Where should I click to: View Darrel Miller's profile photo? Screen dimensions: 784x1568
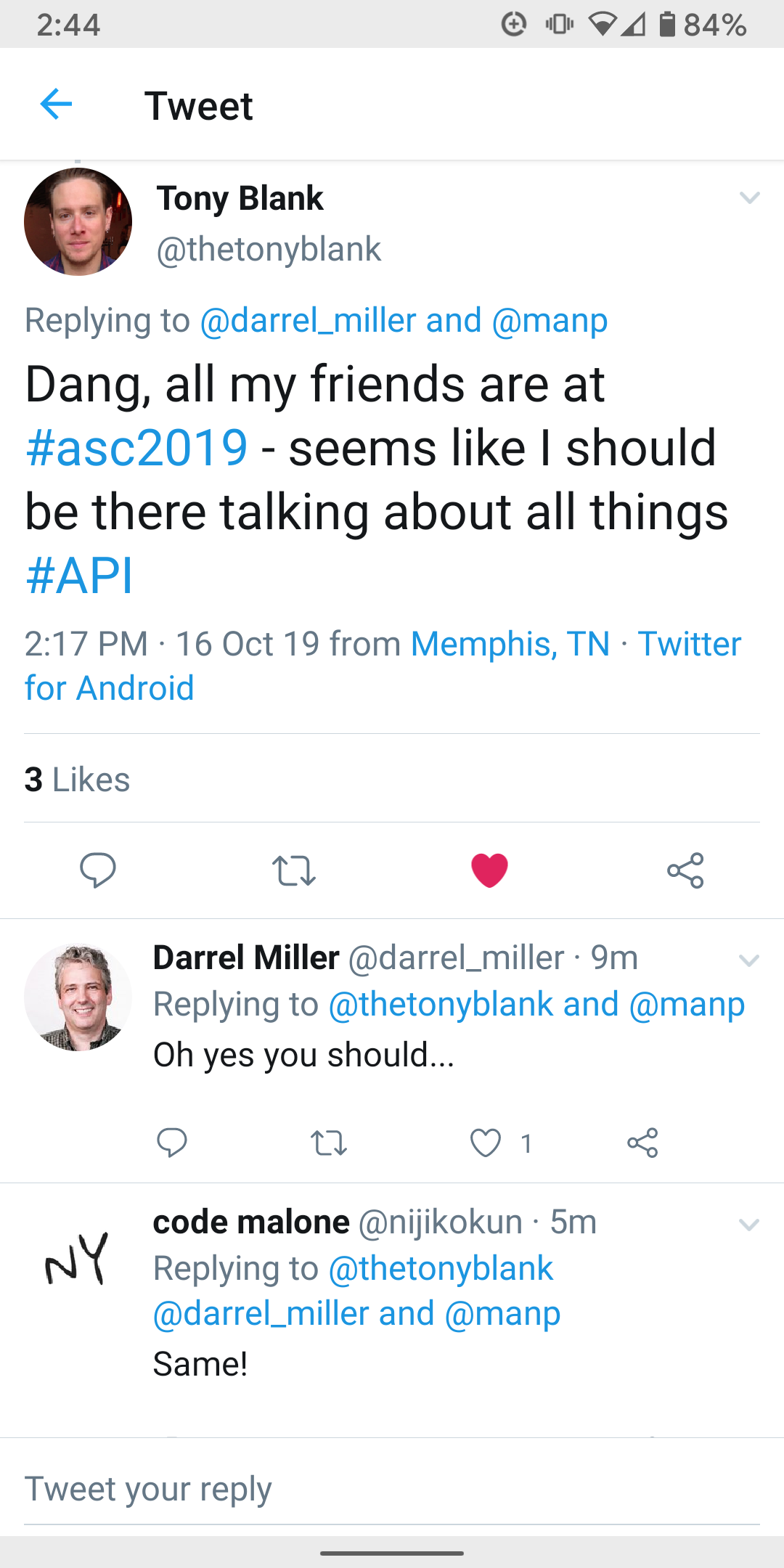pos(78,997)
